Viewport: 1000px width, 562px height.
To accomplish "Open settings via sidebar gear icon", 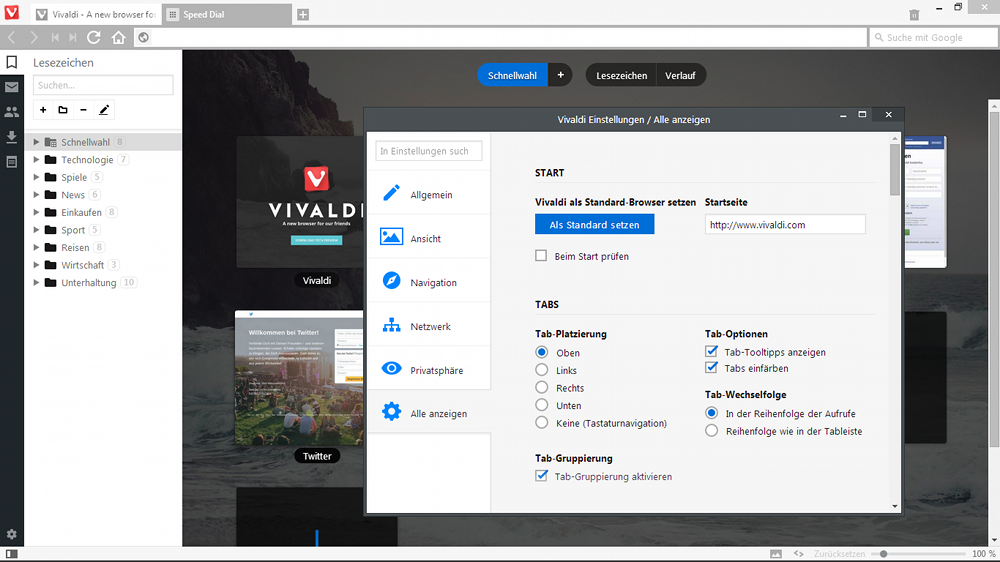I will click(x=11, y=535).
